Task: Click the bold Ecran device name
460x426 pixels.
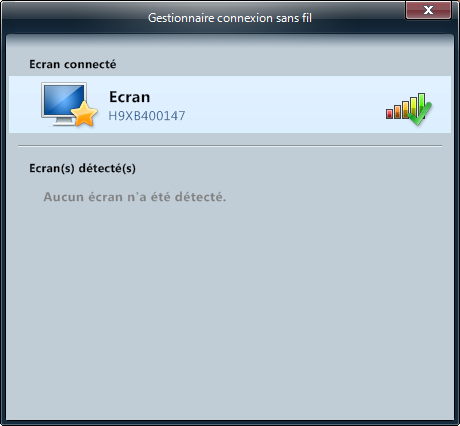Action: pos(130,97)
